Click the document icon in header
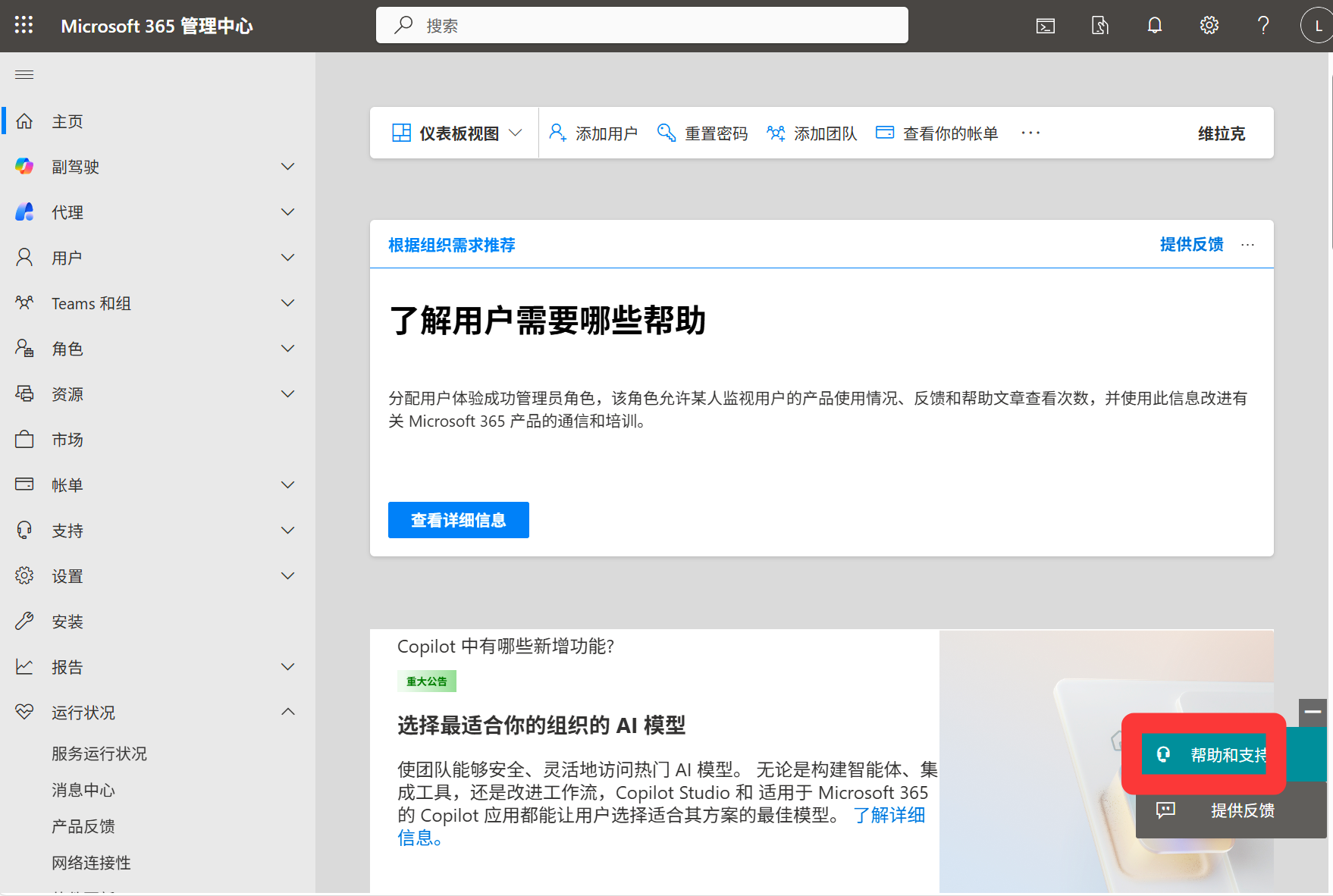This screenshot has width=1333, height=896. [x=1099, y=26]
